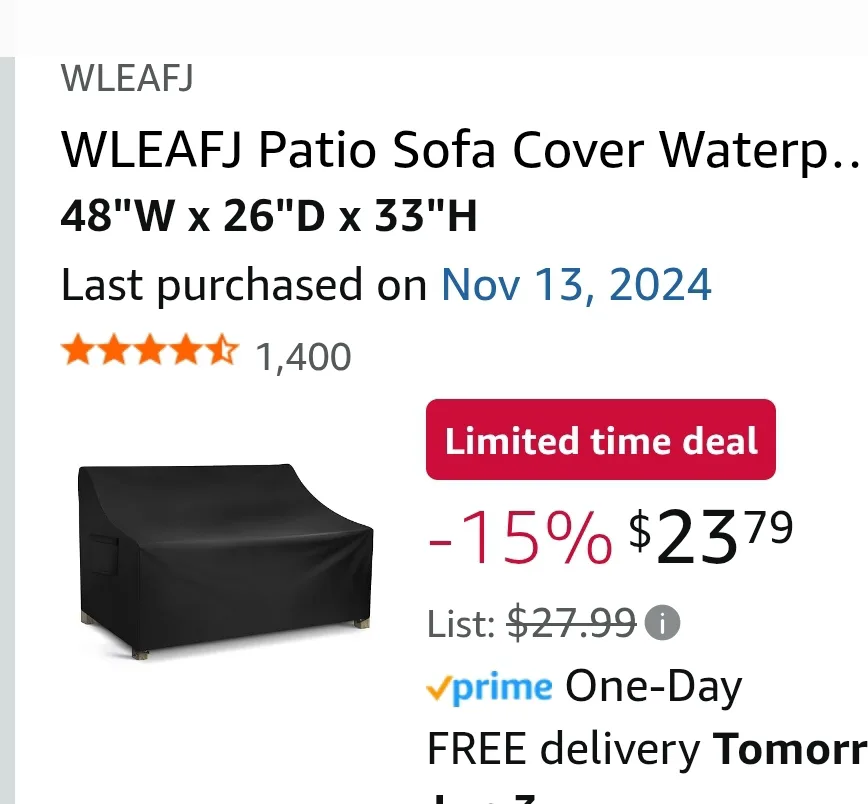Click the orange prime checkmark

(x=438, y=689)
